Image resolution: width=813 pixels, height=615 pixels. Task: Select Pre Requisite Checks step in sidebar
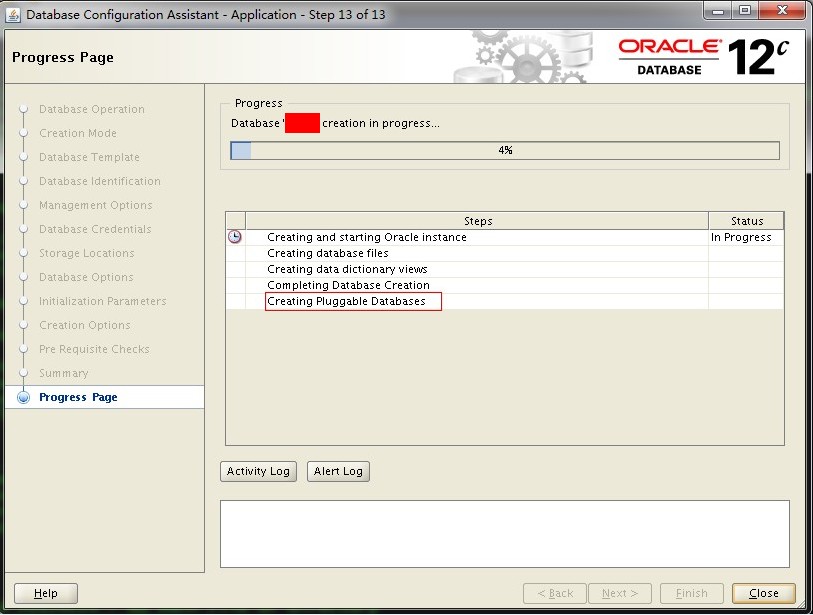pyautogui.click(x=94, y=349)
